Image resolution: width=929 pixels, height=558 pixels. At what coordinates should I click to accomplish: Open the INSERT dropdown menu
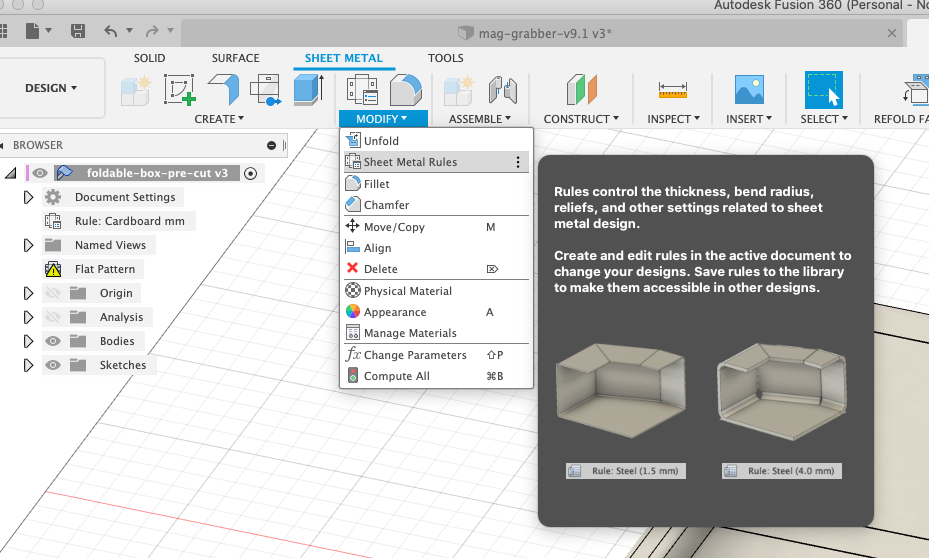click(x=749, y=119)
